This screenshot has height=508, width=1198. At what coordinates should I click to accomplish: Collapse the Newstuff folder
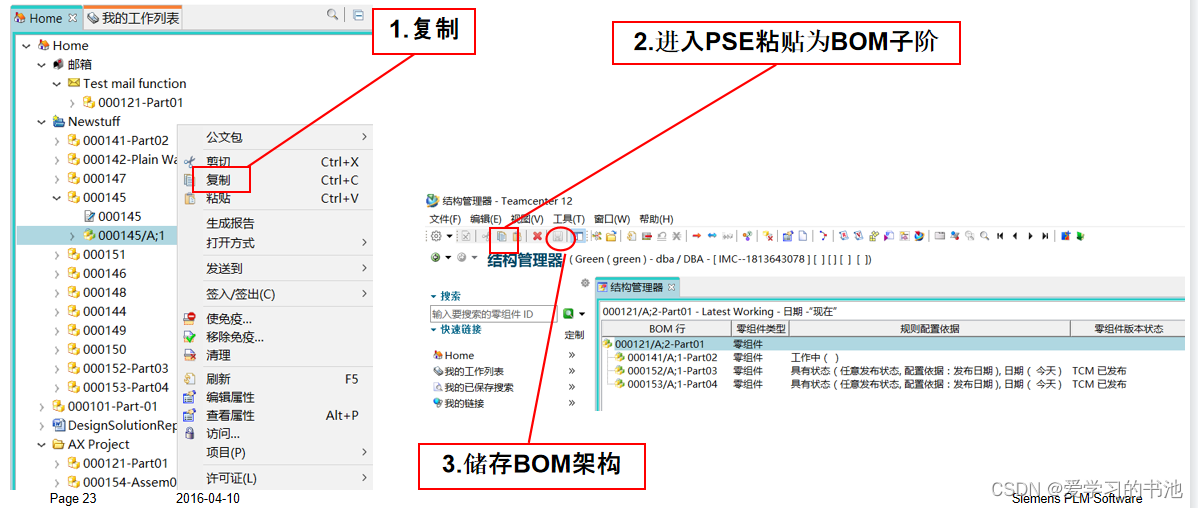(x=42, y=121)
